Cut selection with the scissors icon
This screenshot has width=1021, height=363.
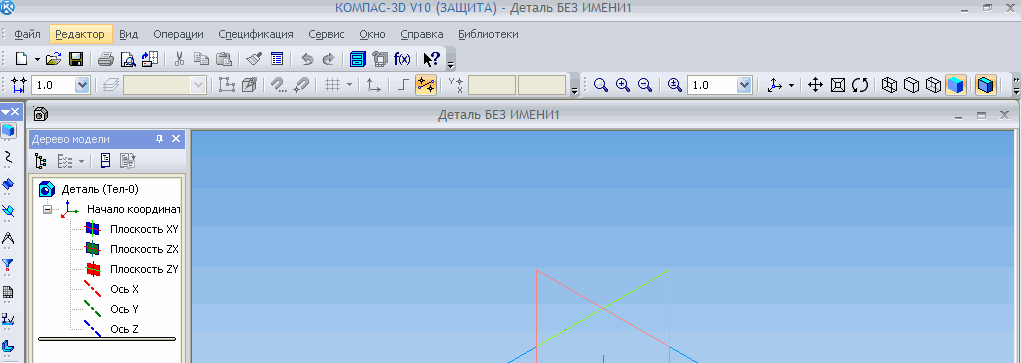coord(180,59)
